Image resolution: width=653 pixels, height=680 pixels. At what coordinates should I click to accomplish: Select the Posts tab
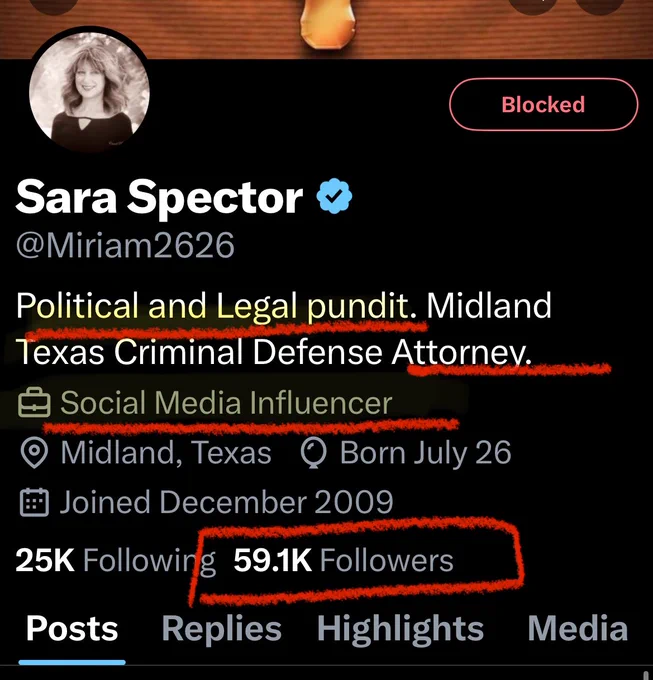tap(72, 629)
